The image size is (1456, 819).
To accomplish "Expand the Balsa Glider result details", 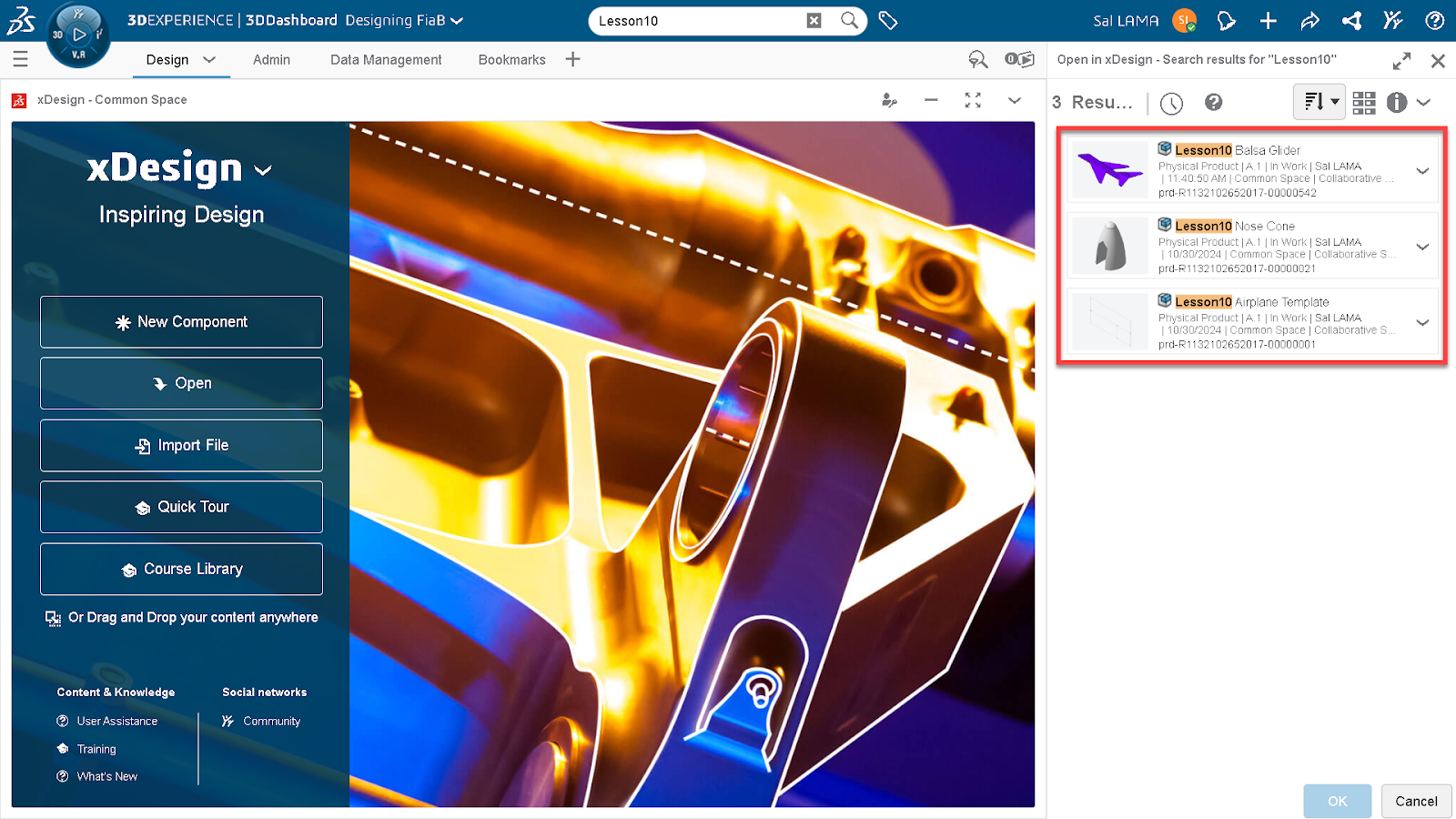I will point(1422,171).
